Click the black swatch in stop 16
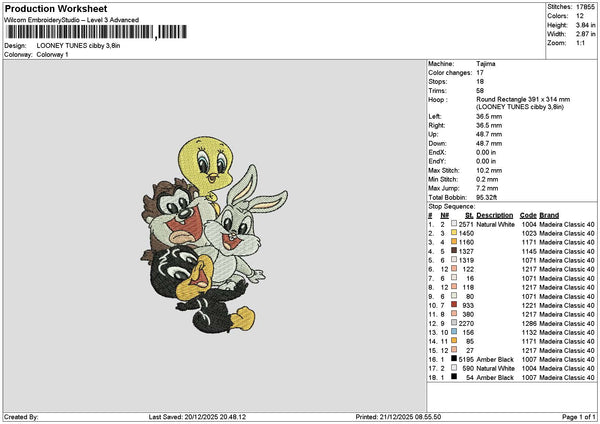 (x=454, y=359)
